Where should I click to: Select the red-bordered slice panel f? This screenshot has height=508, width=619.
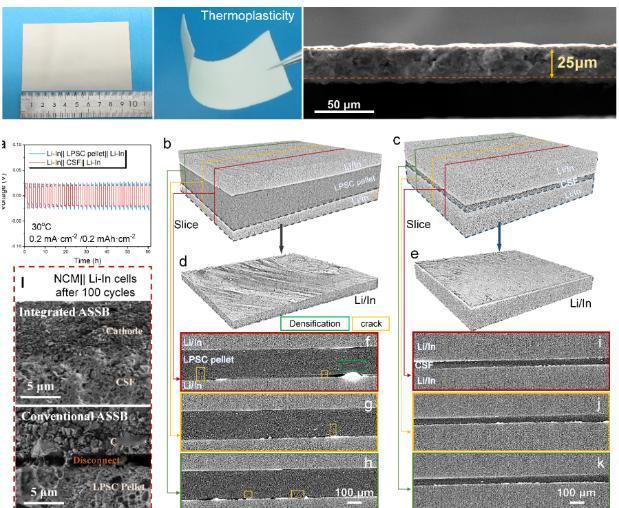[x=279, y=362]
